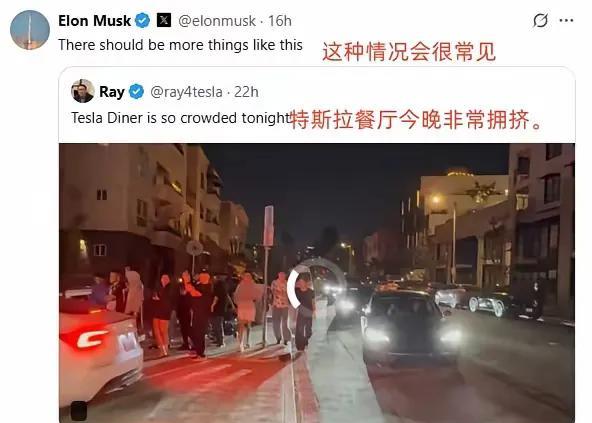Visit the @elonmusk handle link
This screenshot has height=423, width=592.
(x=217, y=21)
